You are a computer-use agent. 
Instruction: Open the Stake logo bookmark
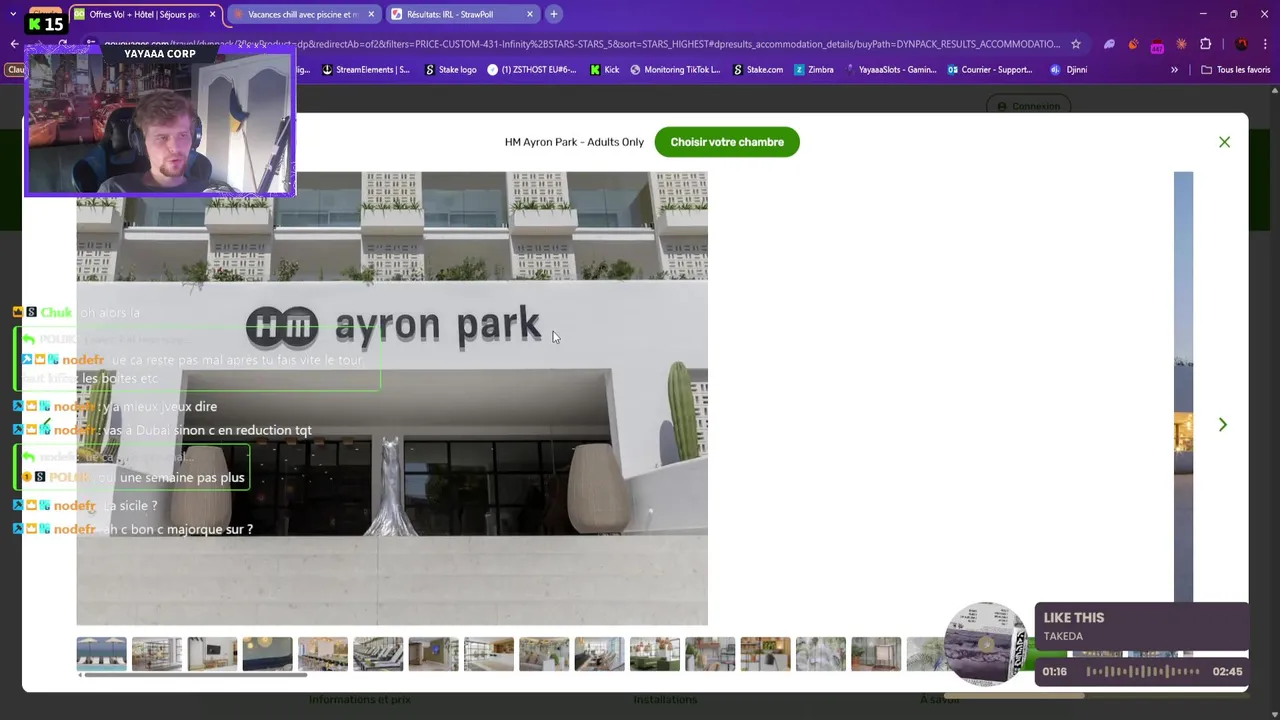451,70
